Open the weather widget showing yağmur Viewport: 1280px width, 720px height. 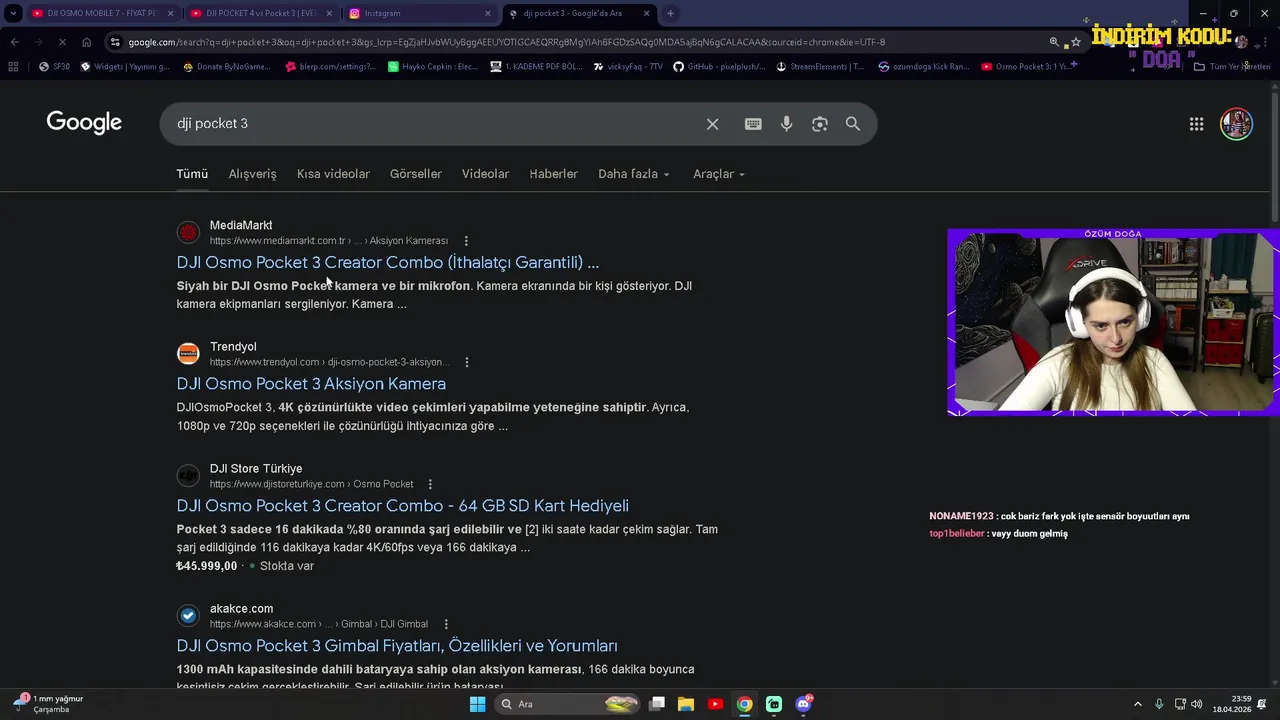pos(48,704)
